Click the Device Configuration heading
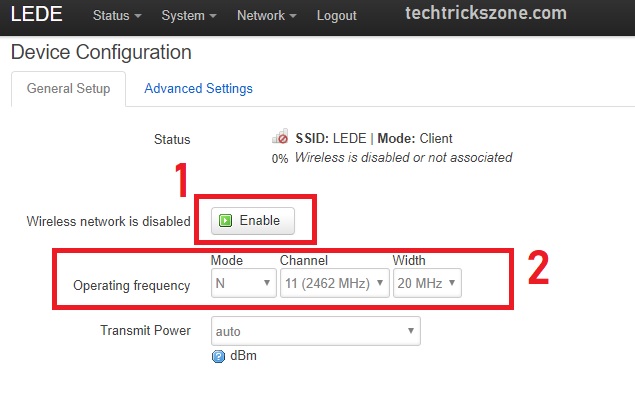The height and width of the screenshot is (408, 635). pyautogui.click(x=101, y=52)
